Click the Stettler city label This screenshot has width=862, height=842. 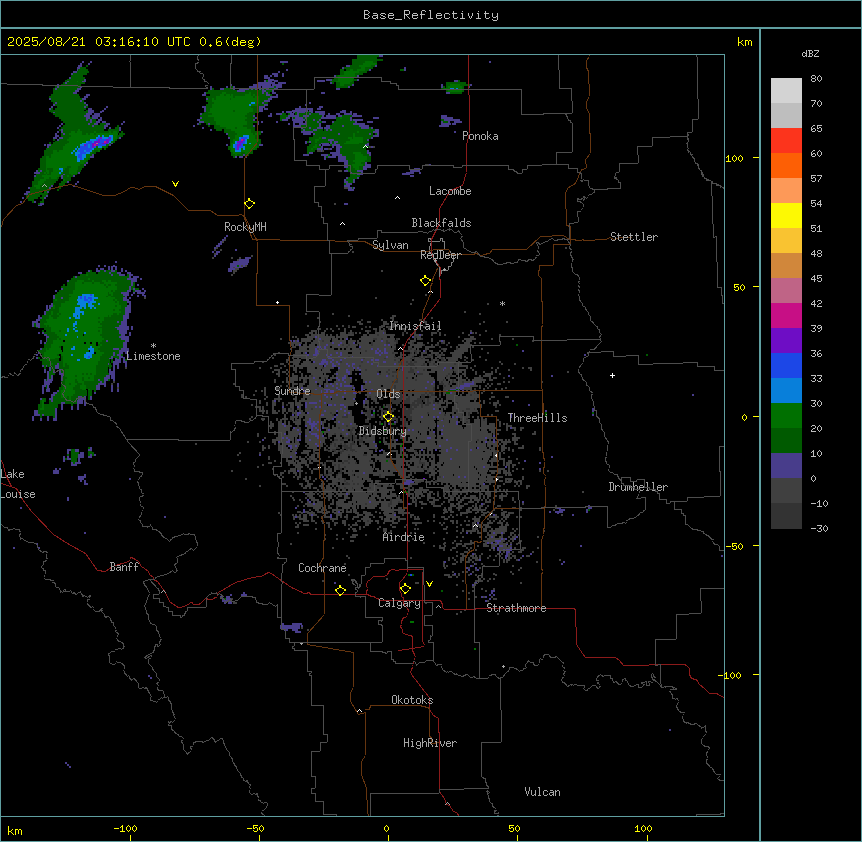(x=634, y=237)
